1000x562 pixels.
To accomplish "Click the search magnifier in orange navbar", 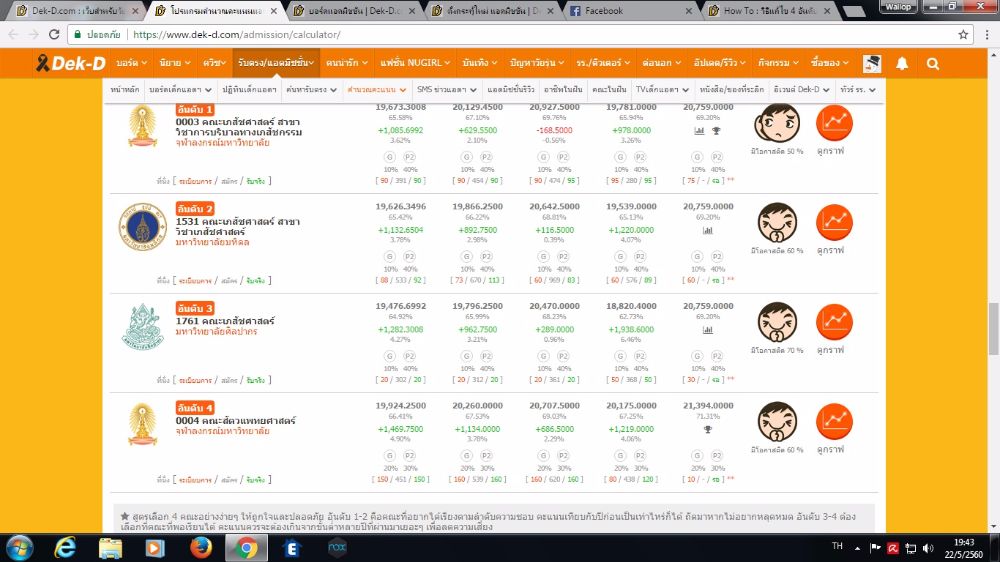I will click(x=932, y=63).
